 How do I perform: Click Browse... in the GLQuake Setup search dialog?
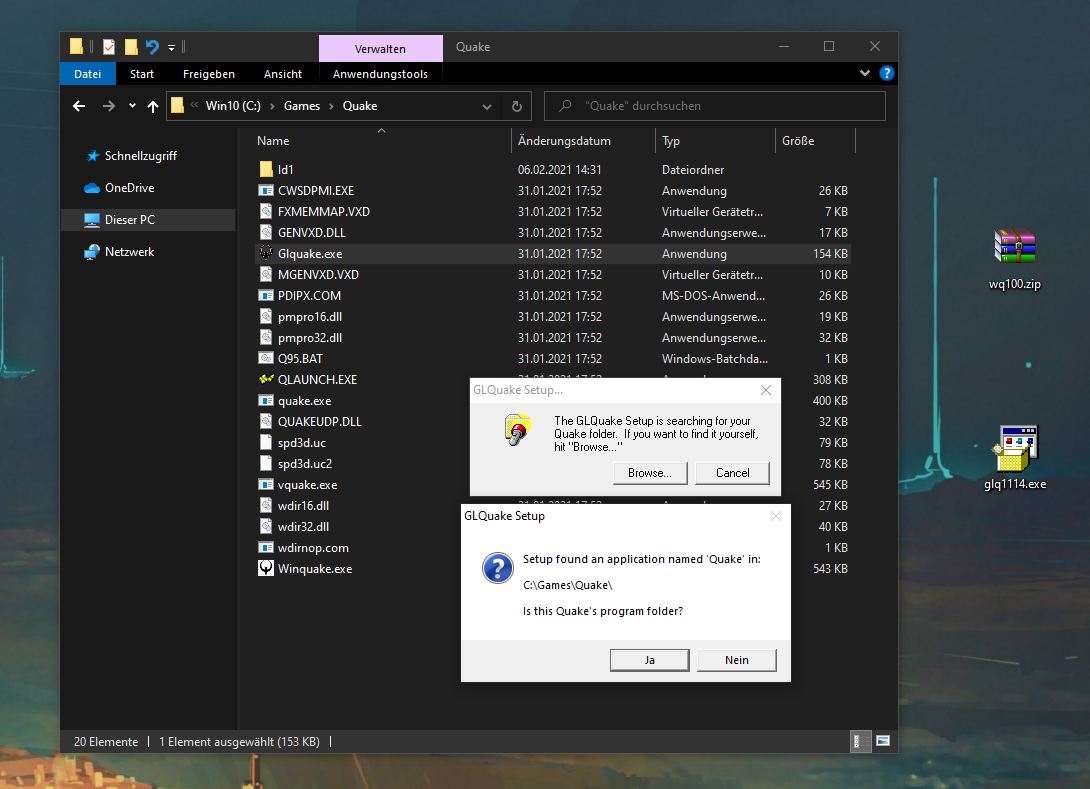tap(650, 473)
